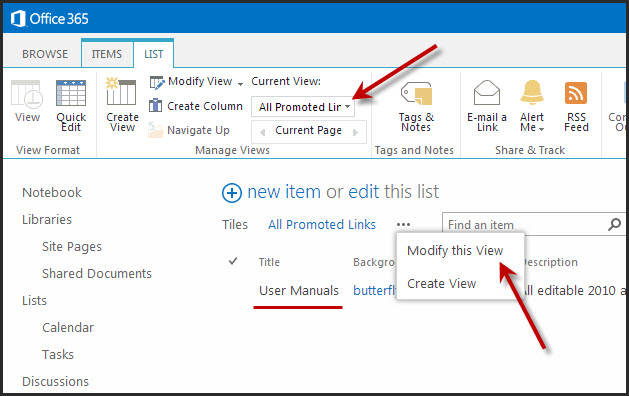The image size is (629, 396).
Task: Go to previous page arrow in Current Page
Action: coord(262,132)
